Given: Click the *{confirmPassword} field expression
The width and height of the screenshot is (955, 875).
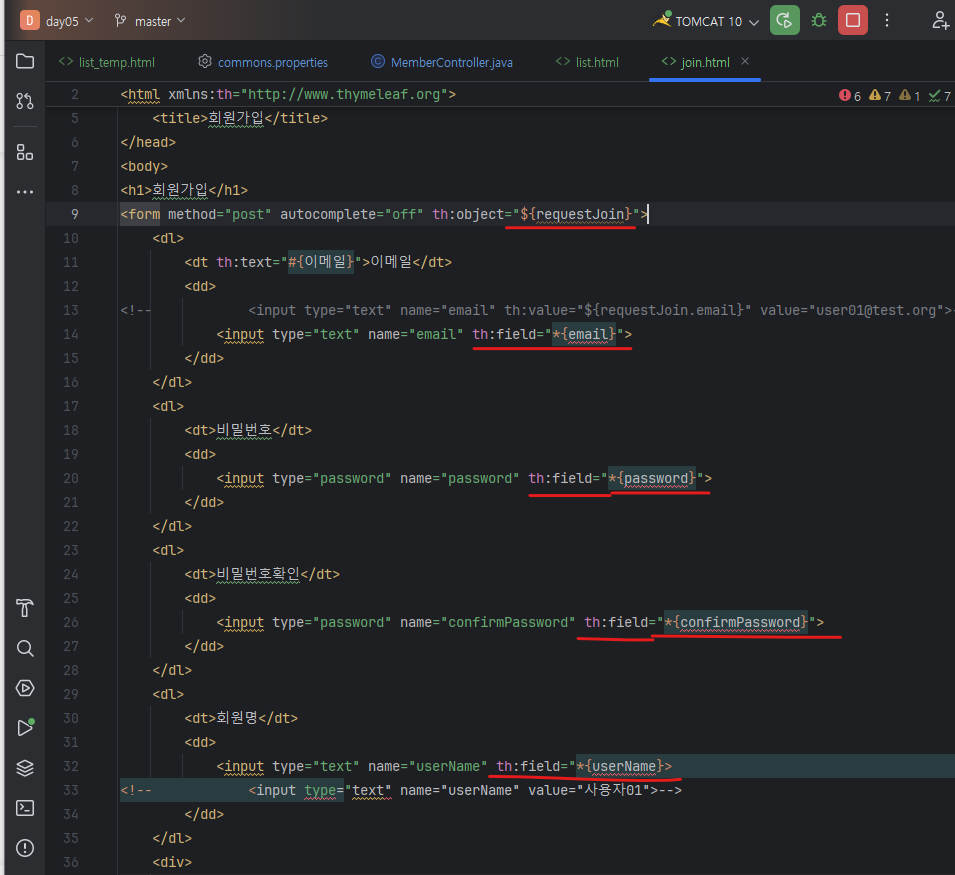Looking at the screenshot, I should (x=736, y=622).
